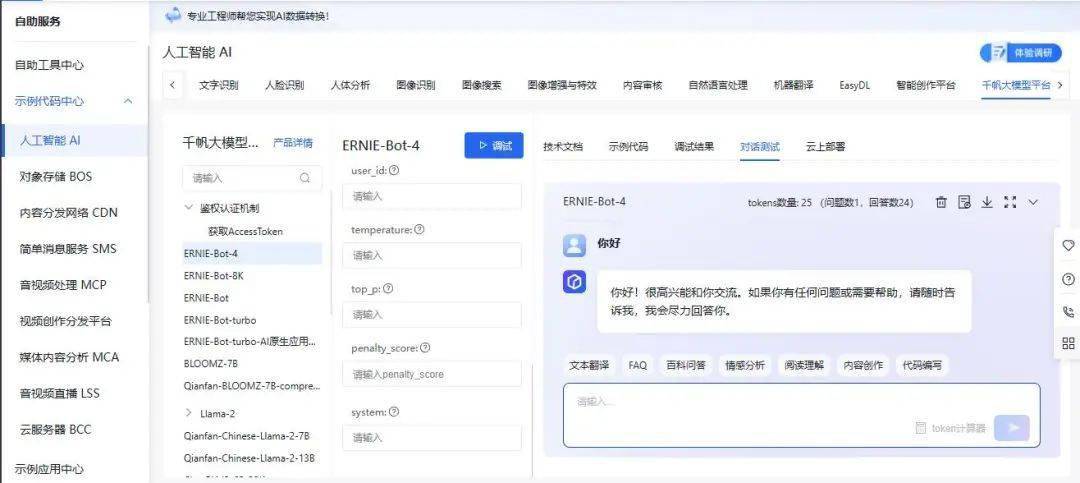1080x483 pixels.
Task: Click the user_id help question icon
Action: [395, 170]
